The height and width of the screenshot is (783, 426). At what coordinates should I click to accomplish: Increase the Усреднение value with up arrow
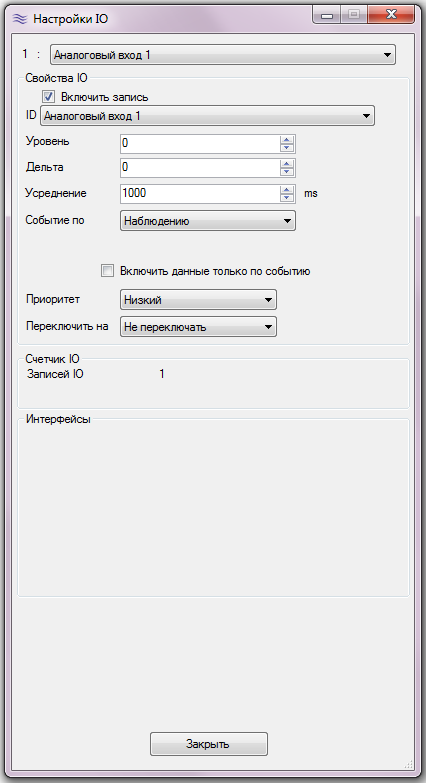click(287, 189)
